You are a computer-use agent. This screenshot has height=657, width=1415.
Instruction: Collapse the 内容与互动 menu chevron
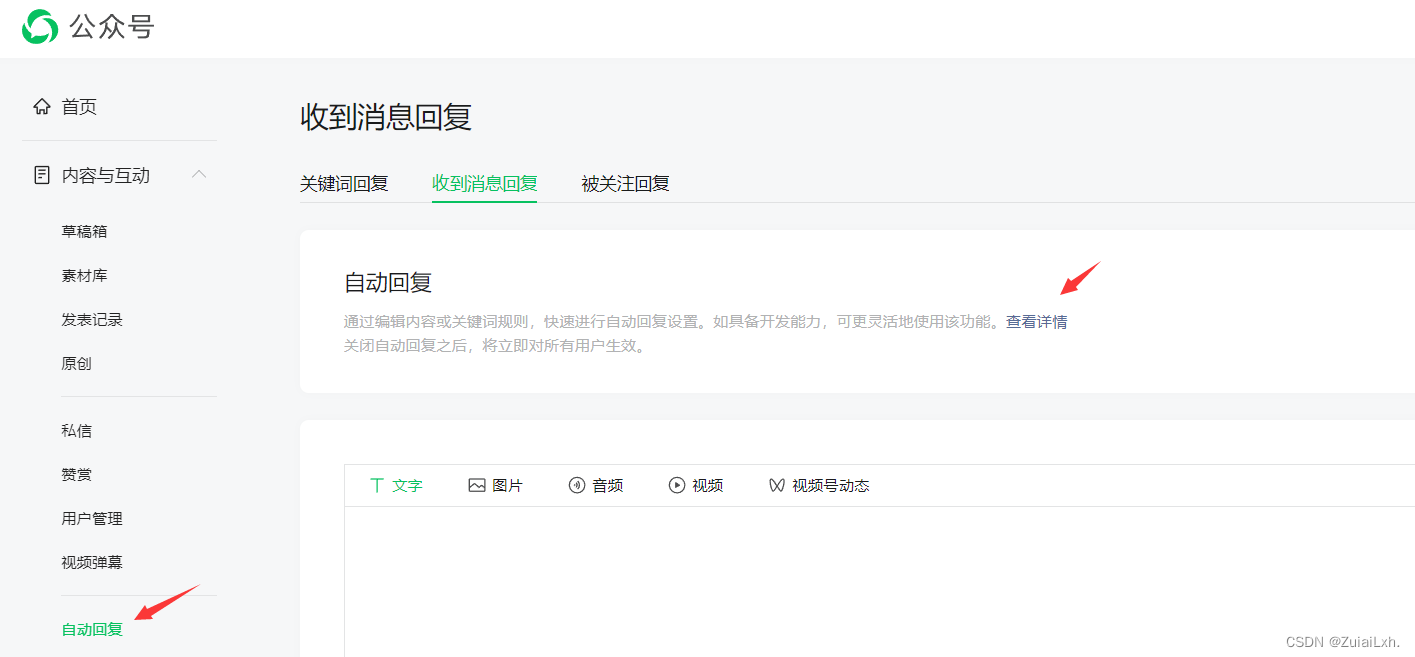click(199, 174)
